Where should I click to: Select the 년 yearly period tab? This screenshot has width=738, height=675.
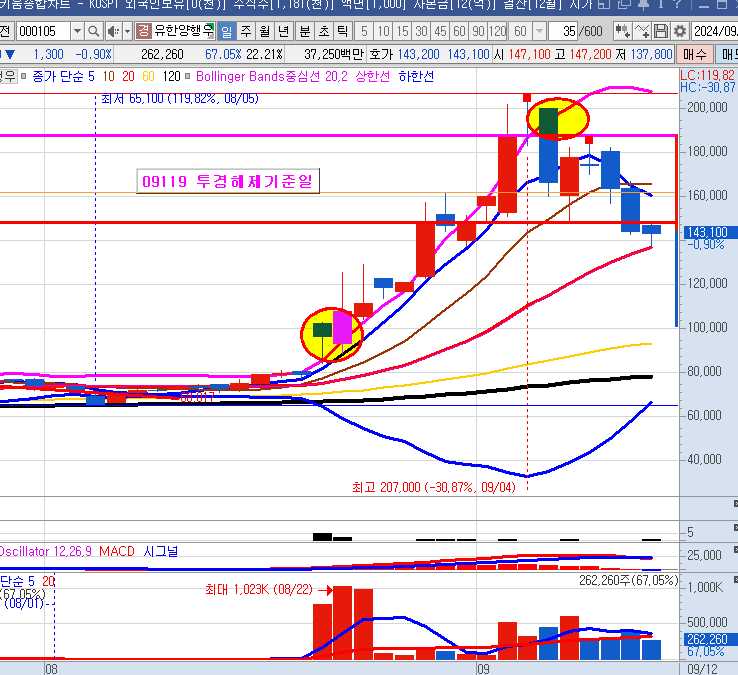tap(284, 31)
